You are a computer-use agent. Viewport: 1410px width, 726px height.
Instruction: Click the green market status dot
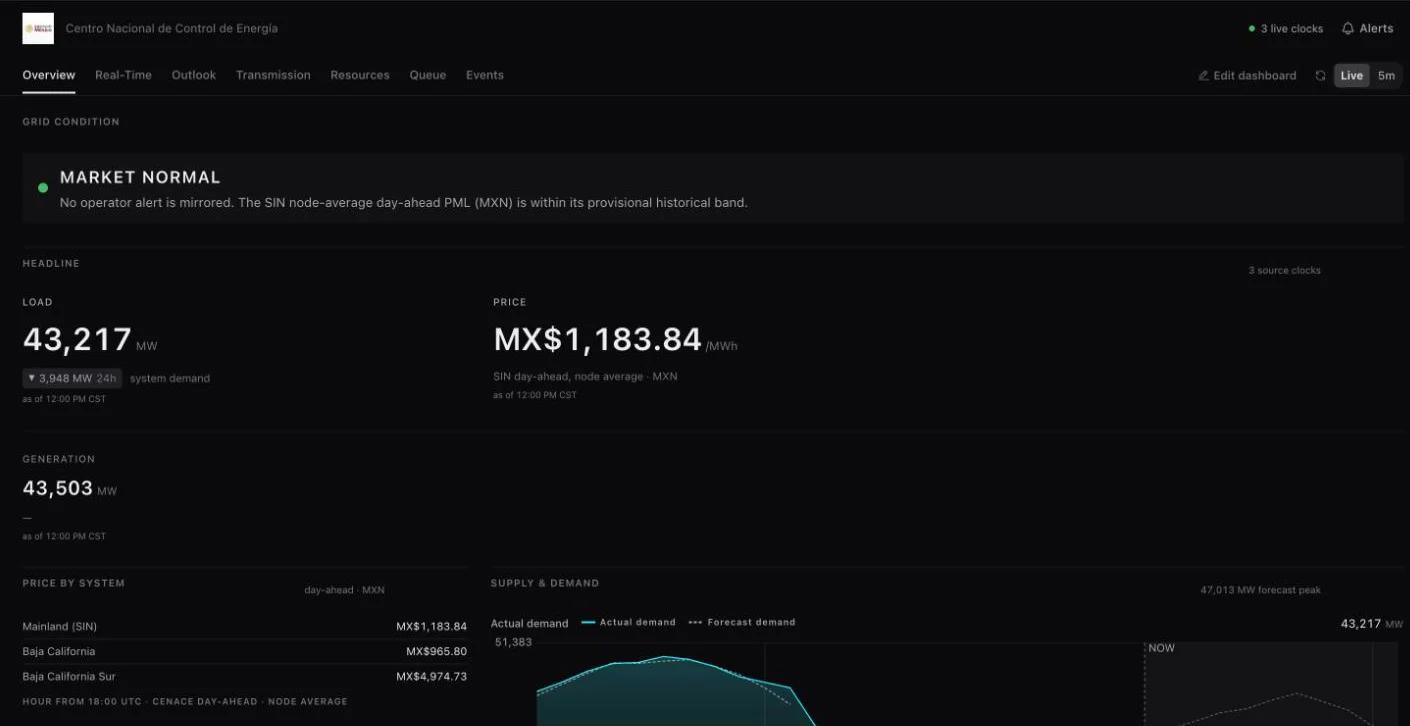click(43, 188)
